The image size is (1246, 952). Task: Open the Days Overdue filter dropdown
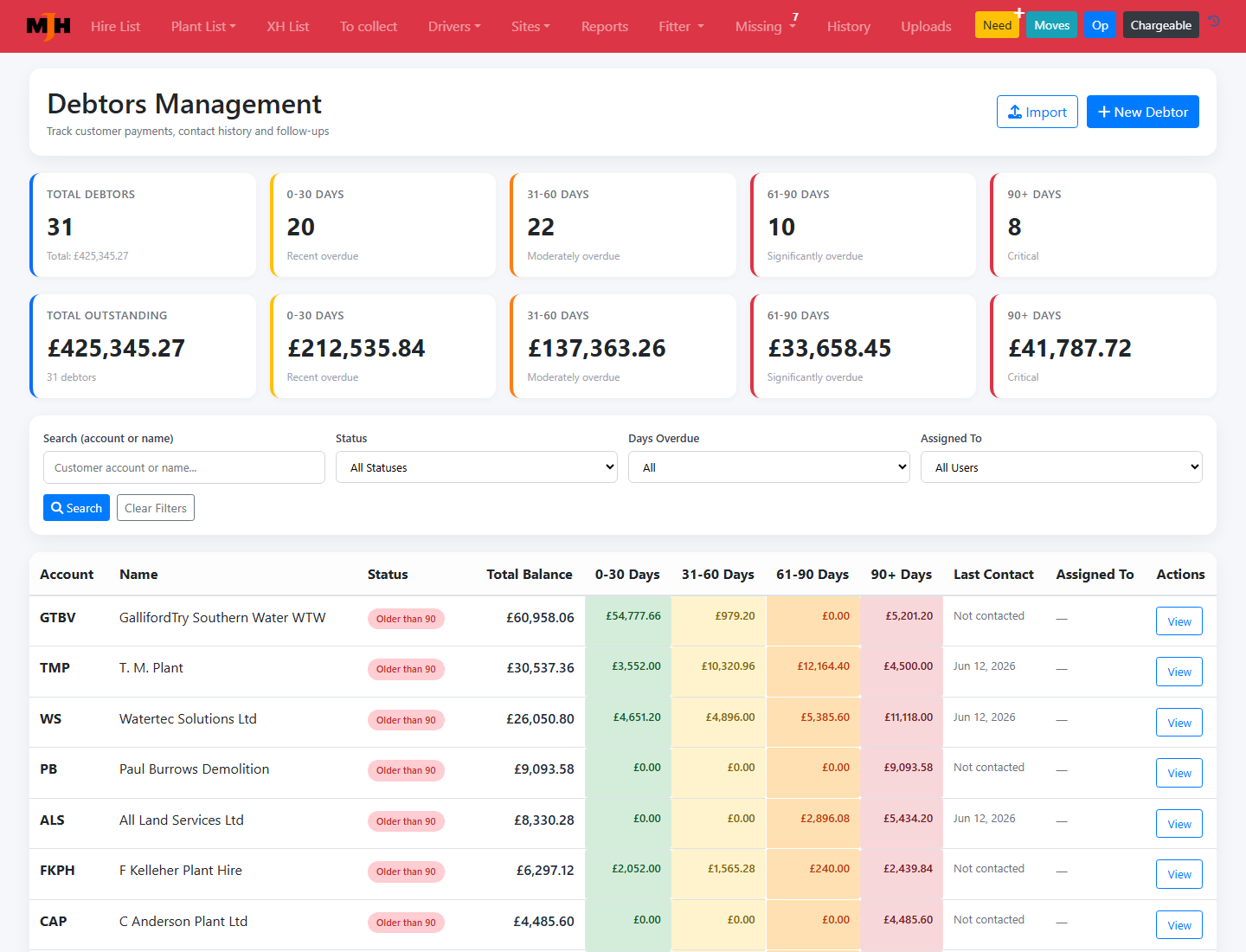[769, 467]
